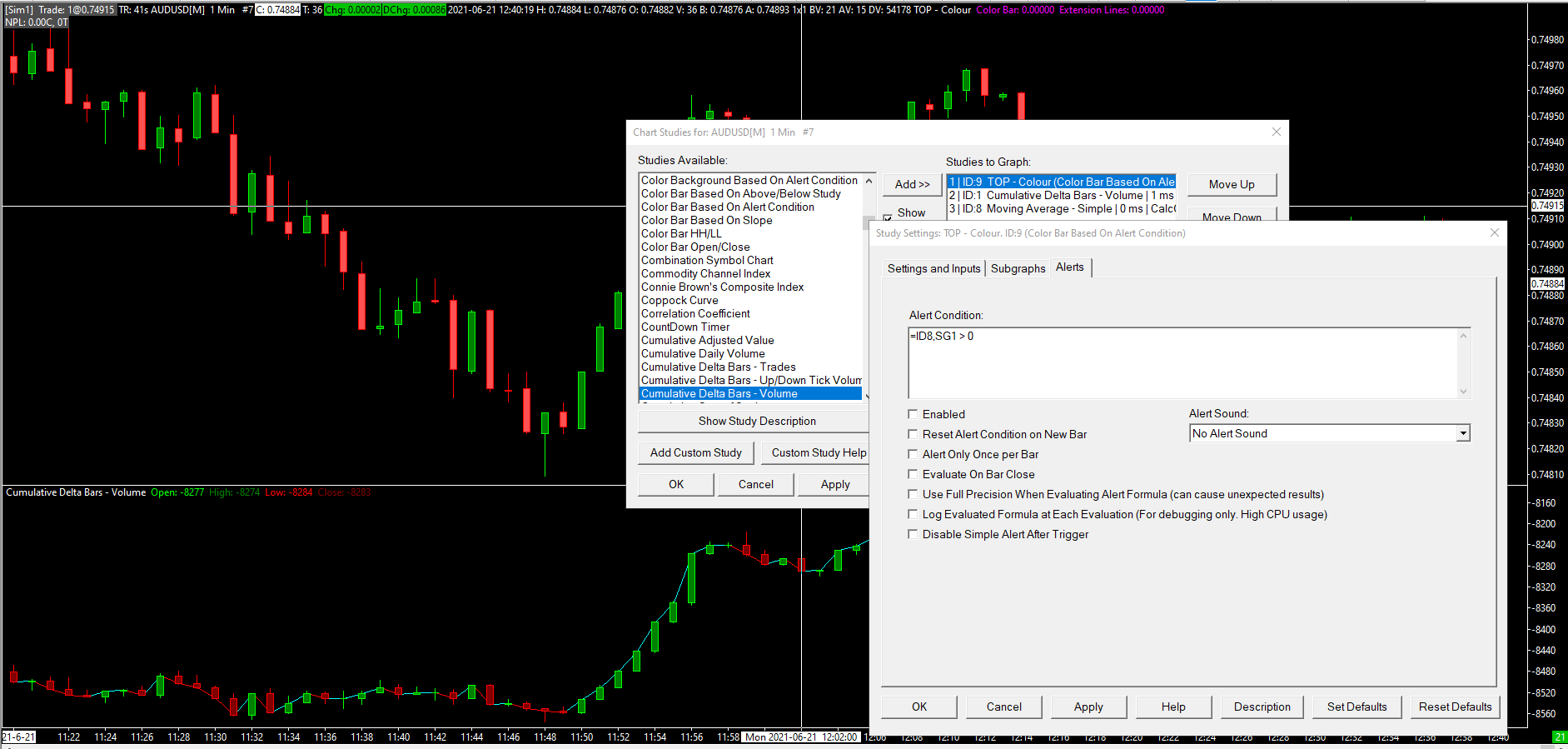This screenshot has width=1568, height=749.
Task: Click the Mon 2021-06-21 12:02:00 time label
Action: point(801,737)
